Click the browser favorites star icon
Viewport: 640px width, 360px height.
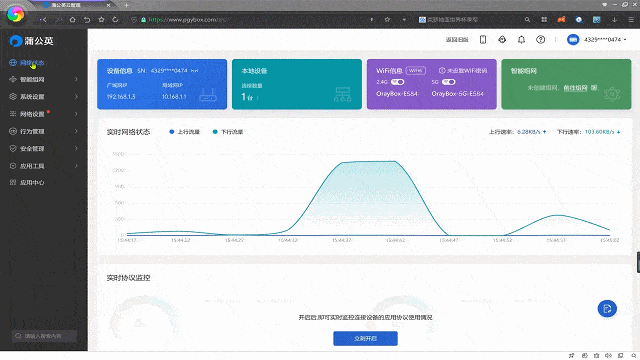tap(101, 19)
